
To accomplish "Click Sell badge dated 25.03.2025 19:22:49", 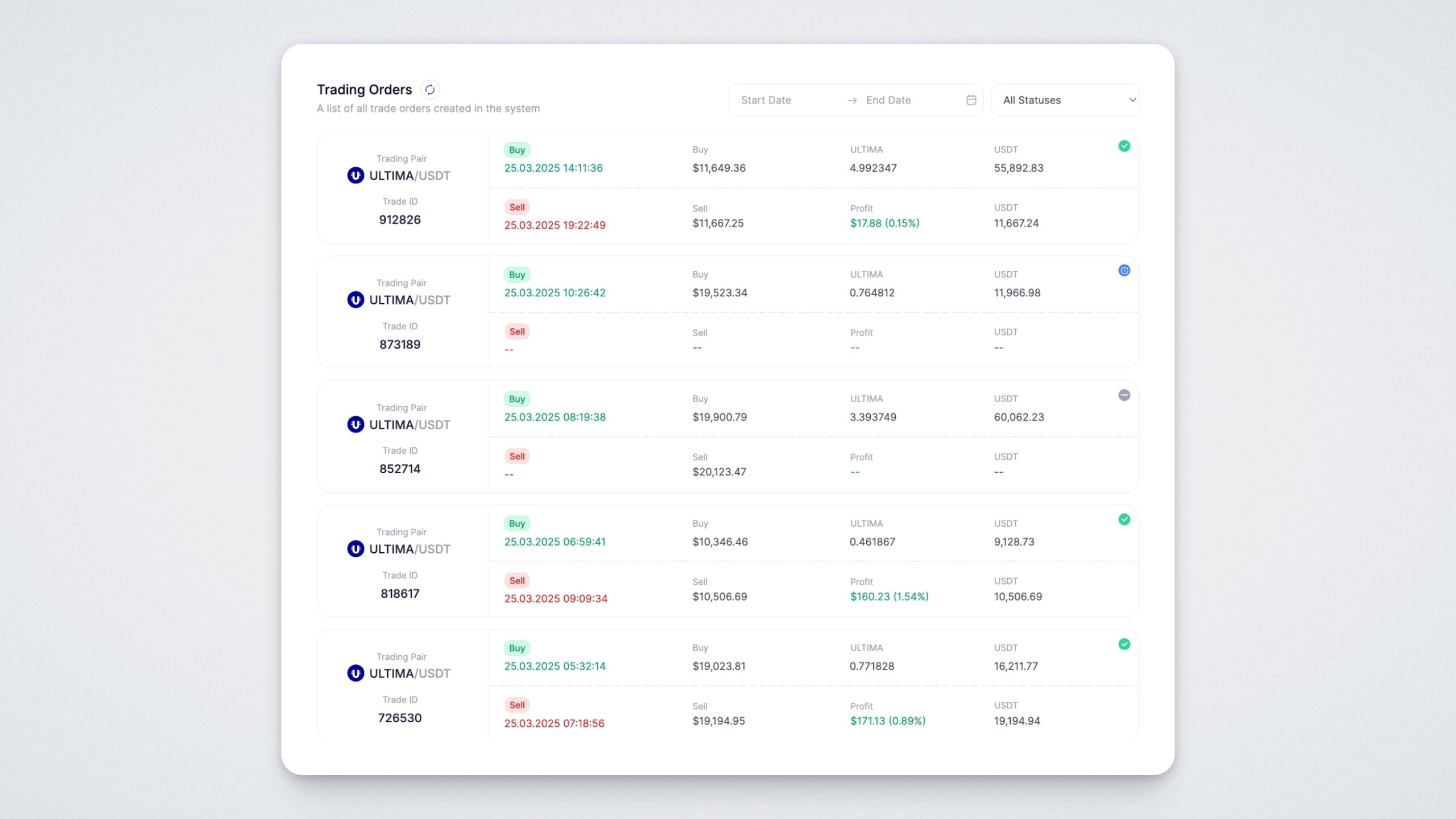I will 516,207.
